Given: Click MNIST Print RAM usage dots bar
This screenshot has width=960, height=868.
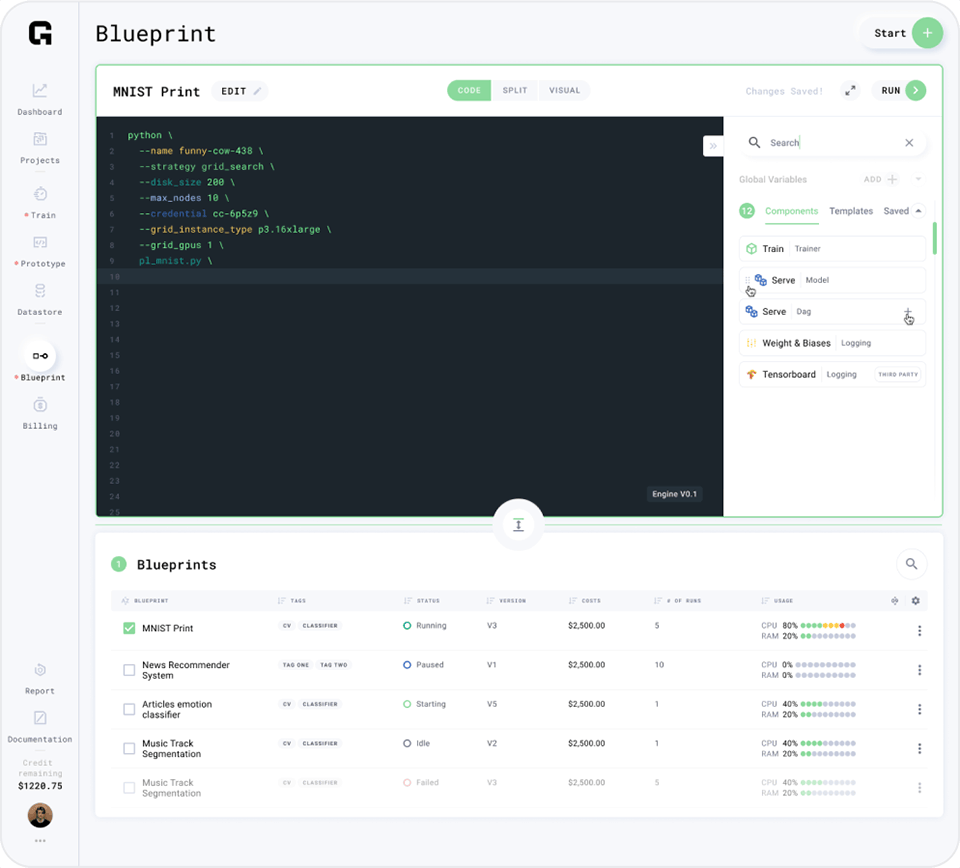Looking at the screenshot, I should (x=828, y=636).
